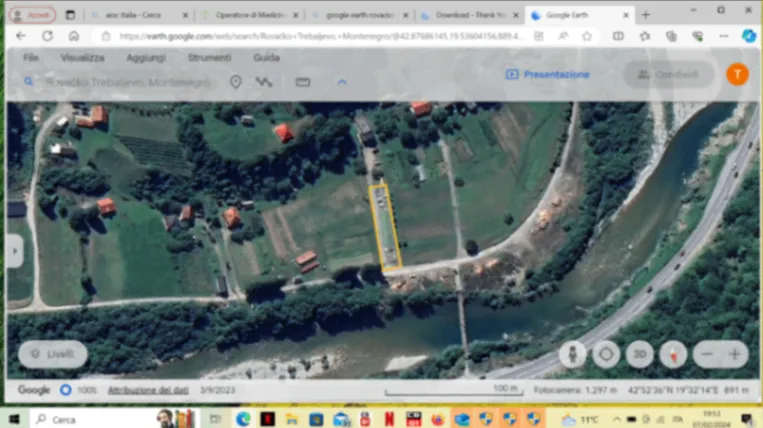Reload the current page
This screenshot has height=428, width=763.
coord(47,36)
